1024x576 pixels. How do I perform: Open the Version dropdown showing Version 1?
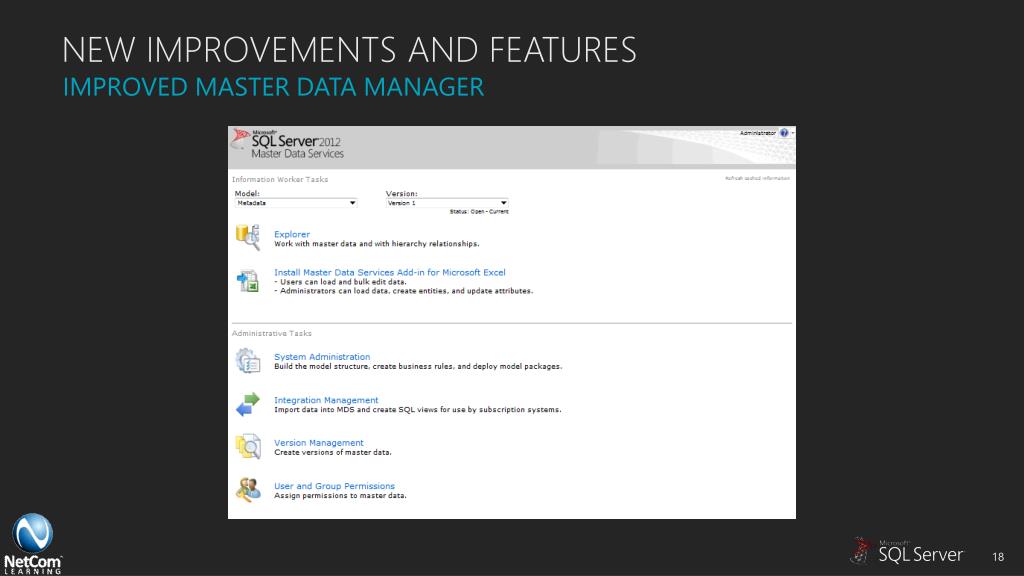click(447, 203)
